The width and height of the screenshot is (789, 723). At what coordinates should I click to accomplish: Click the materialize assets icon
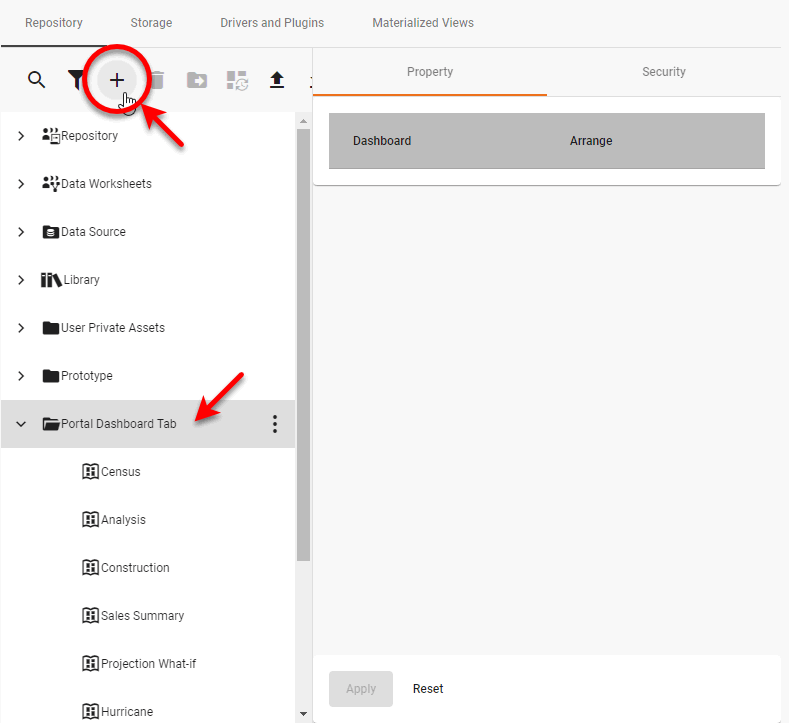click(x=237, y=81)
